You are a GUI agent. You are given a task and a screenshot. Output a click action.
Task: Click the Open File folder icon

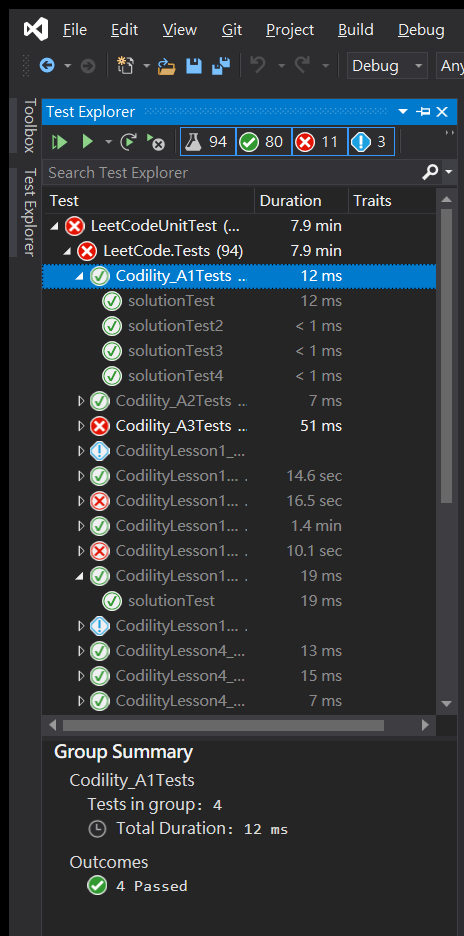pyautogui.click(x=167, y=66)
